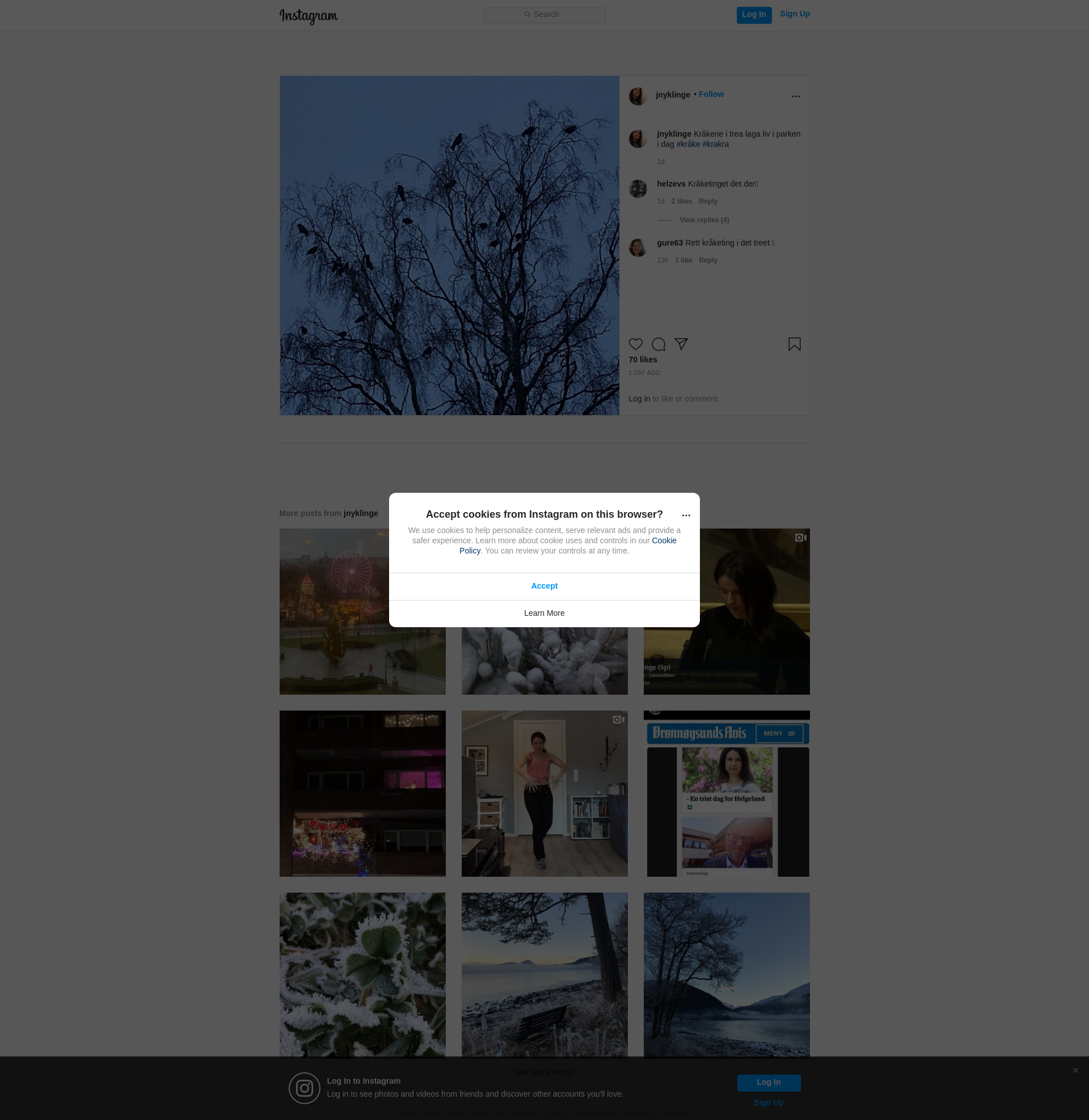The width and height of the screenshot is (1089, 1120).
Task: Open bench by the shore thumbnail
Action: pos(544,974)
